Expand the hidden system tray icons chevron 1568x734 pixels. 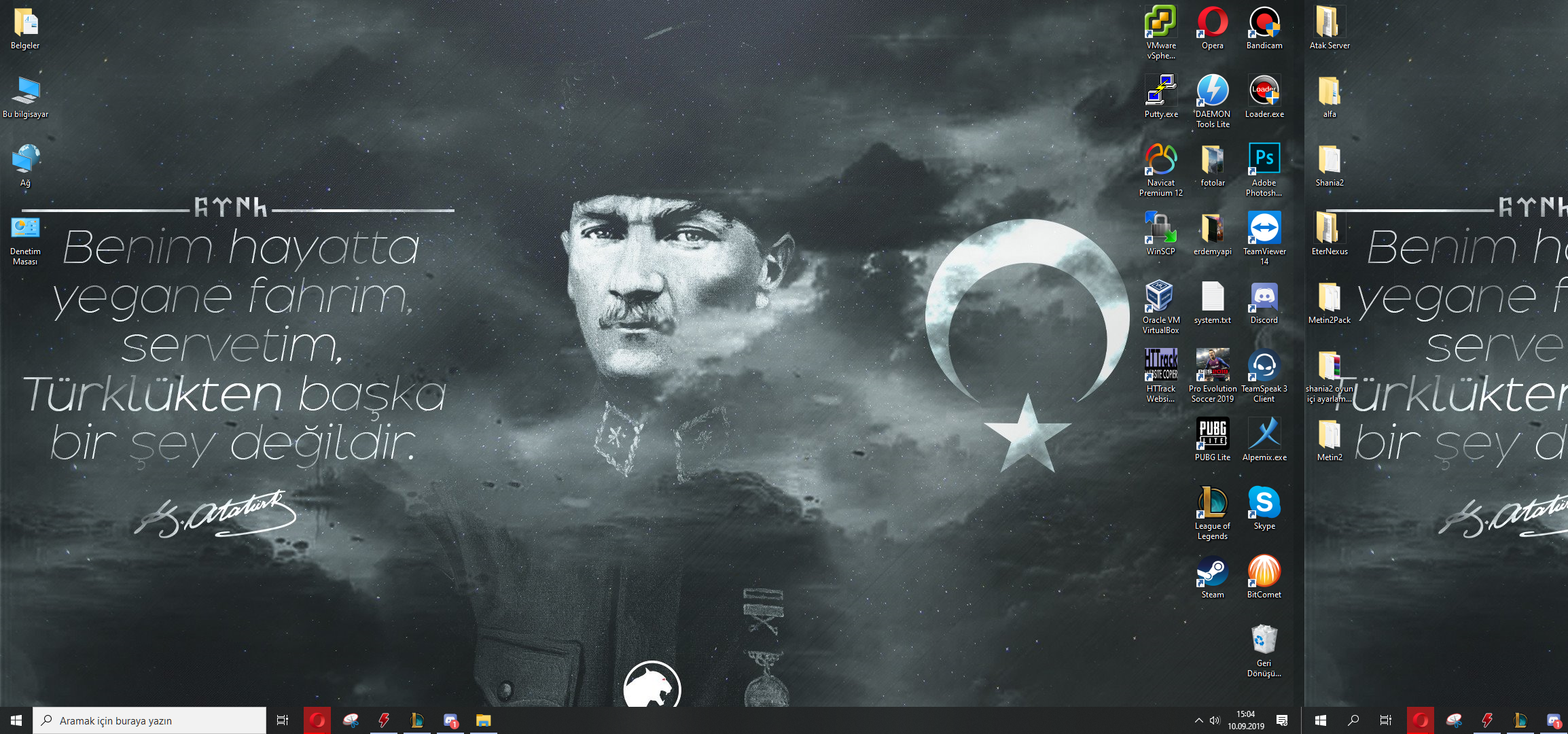pos(1198,720)
